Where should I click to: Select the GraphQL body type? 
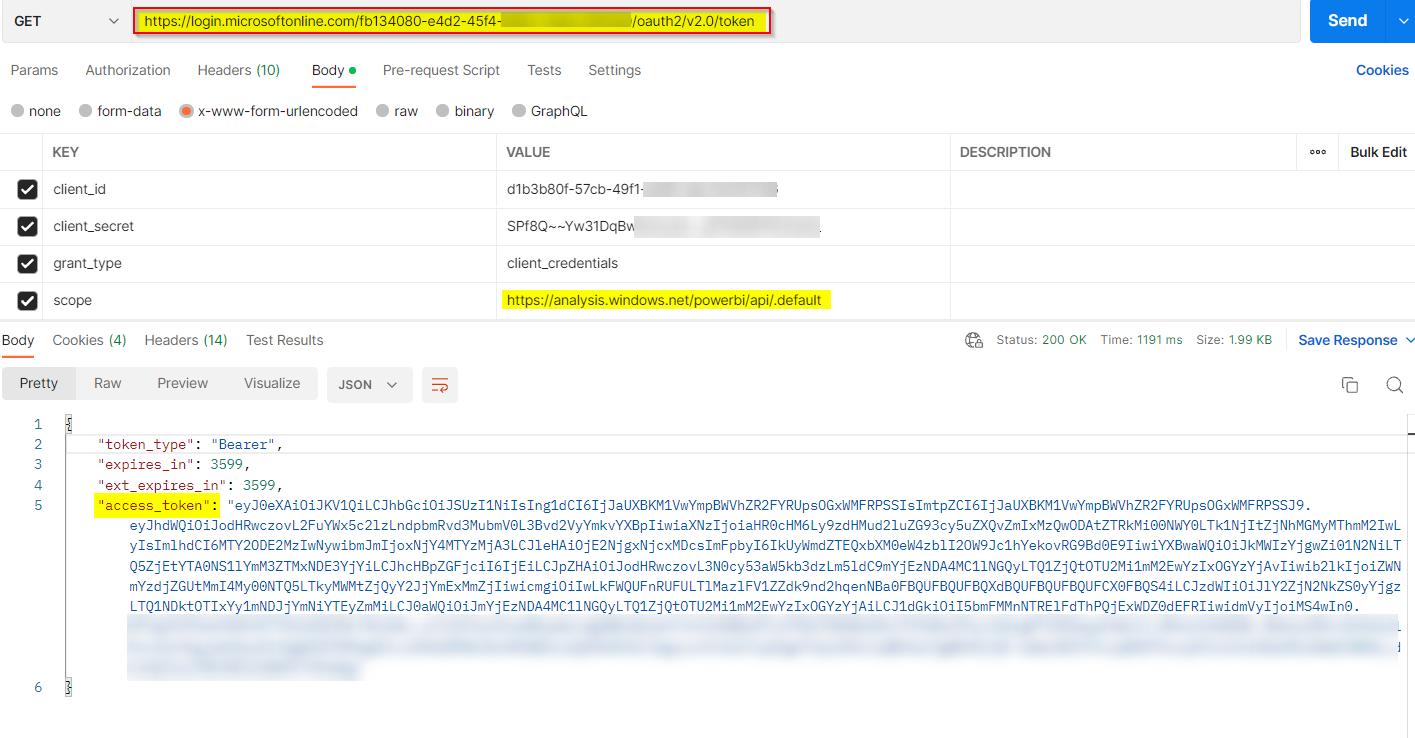coord(550,111)
